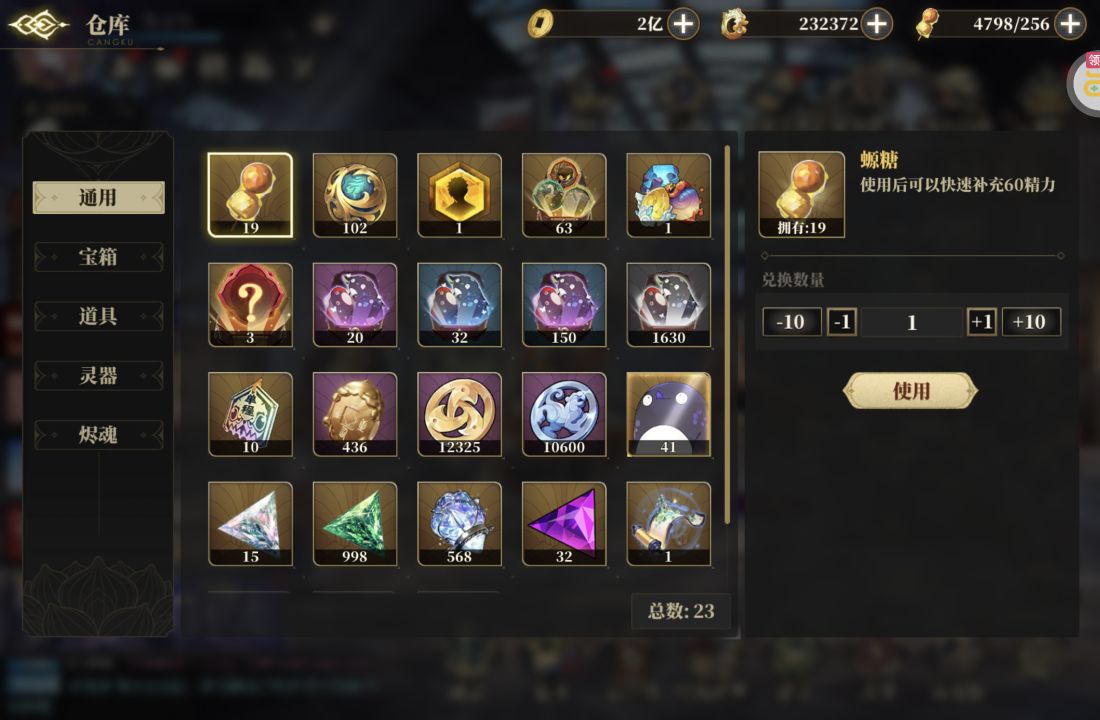Select the red question mark item
The width and height of the screenshot is (1100, 720).
pyautogui.click(x=250, y=305)
